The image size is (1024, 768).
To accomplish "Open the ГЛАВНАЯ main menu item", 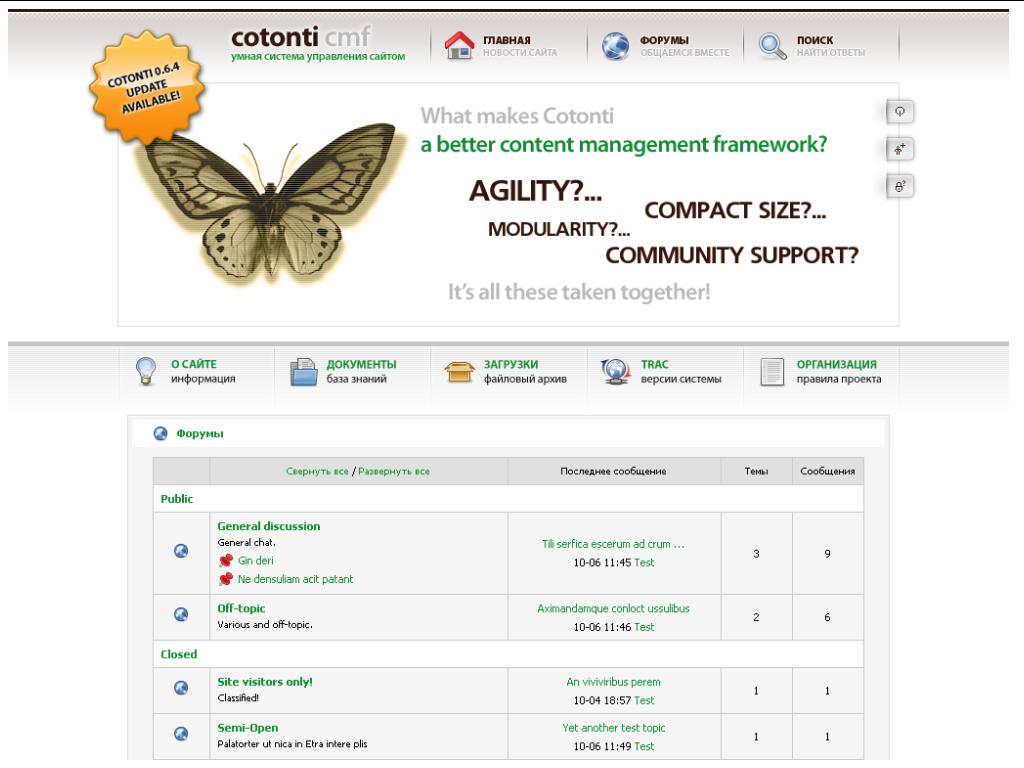I will [507, 40].
